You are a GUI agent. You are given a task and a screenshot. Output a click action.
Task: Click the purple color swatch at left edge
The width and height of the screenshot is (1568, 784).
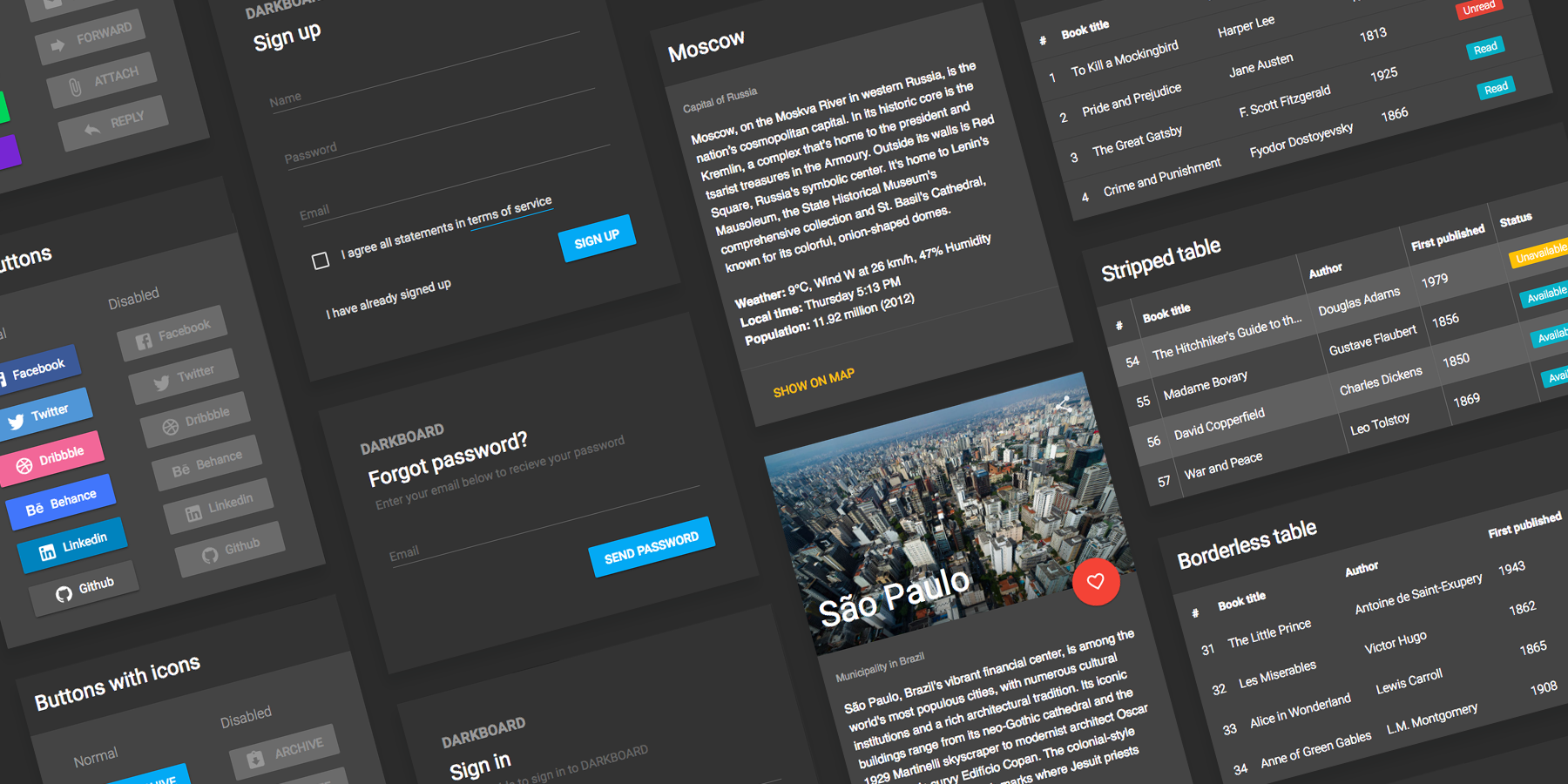coord(9,152)
